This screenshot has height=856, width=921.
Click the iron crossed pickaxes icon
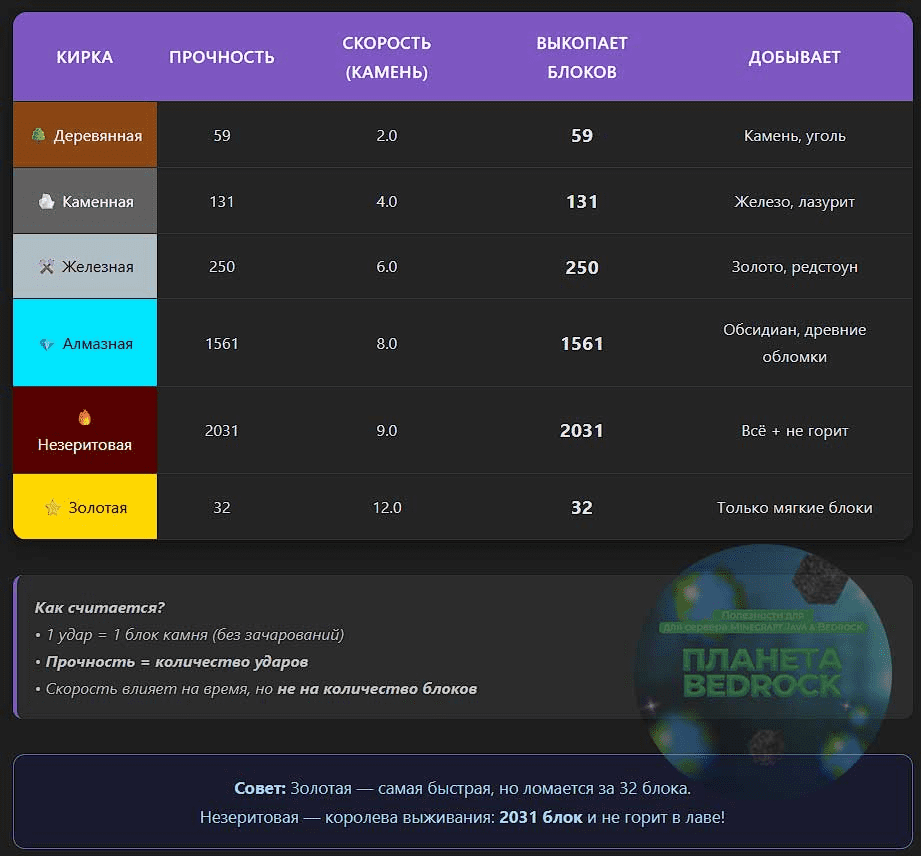click(46, 267)
